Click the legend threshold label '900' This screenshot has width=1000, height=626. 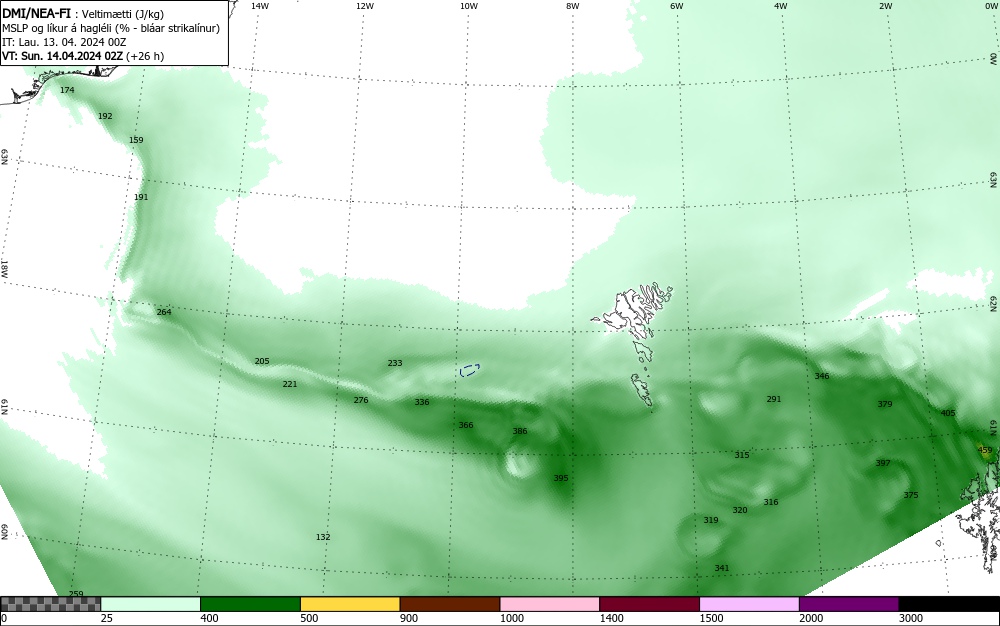point(409,618)
